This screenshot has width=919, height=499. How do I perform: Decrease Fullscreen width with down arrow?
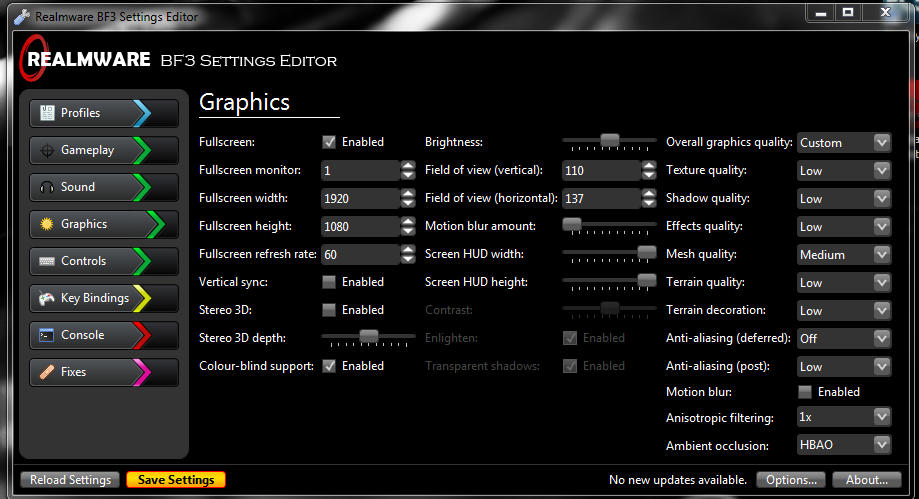408,203
